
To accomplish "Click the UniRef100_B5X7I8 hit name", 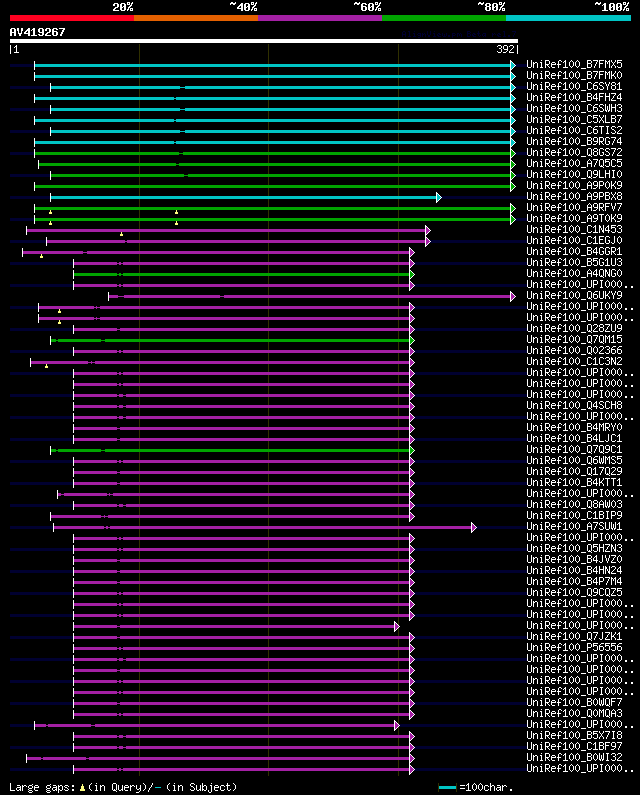I will click(x=574, y=736).
